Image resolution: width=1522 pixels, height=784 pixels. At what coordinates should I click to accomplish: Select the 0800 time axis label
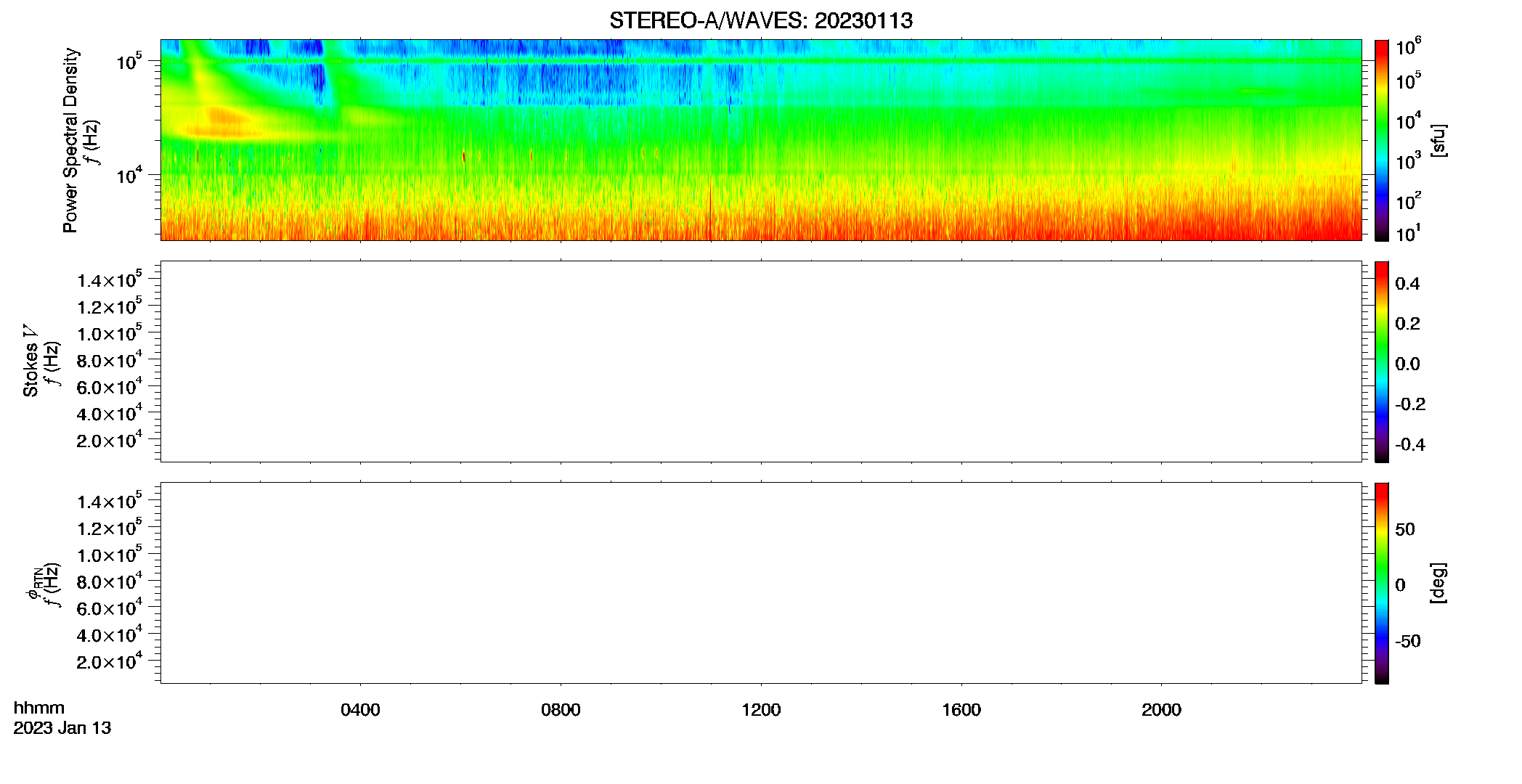click(561, 710)
